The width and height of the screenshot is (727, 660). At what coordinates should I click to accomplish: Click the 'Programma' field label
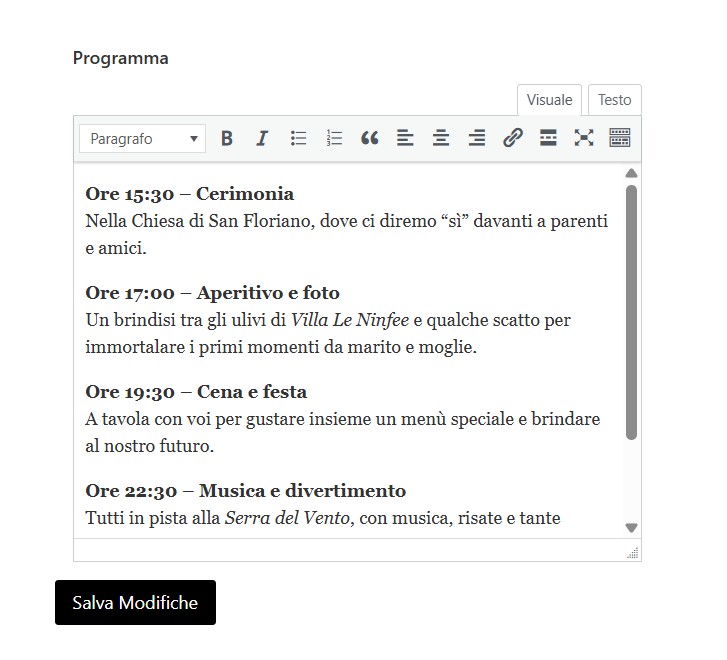click(121, 58)
